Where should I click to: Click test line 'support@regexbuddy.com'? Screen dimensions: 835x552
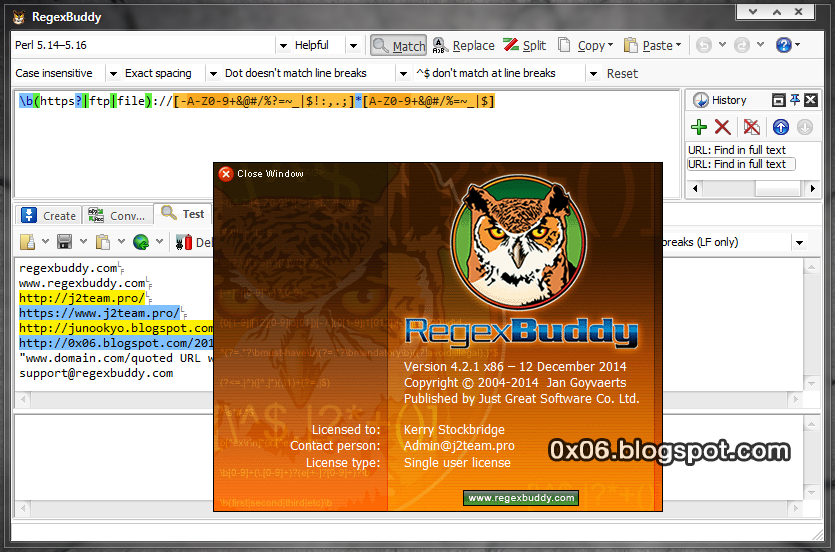point(96,373)
